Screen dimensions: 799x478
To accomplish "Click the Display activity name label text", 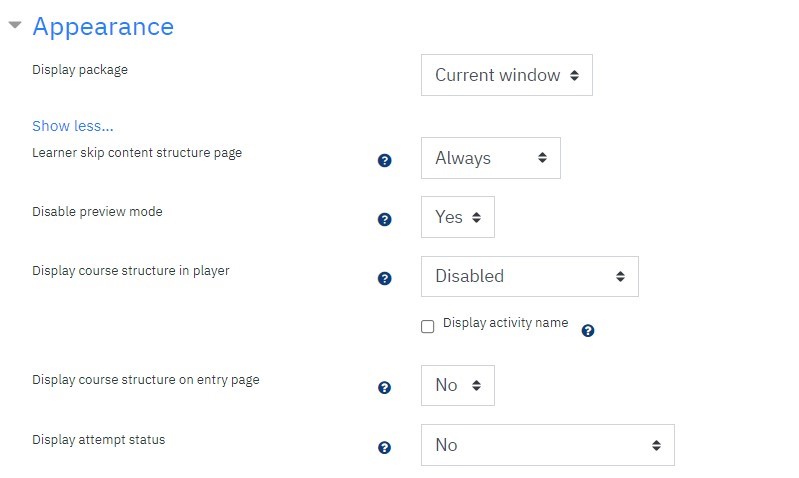I will point(505,323).
